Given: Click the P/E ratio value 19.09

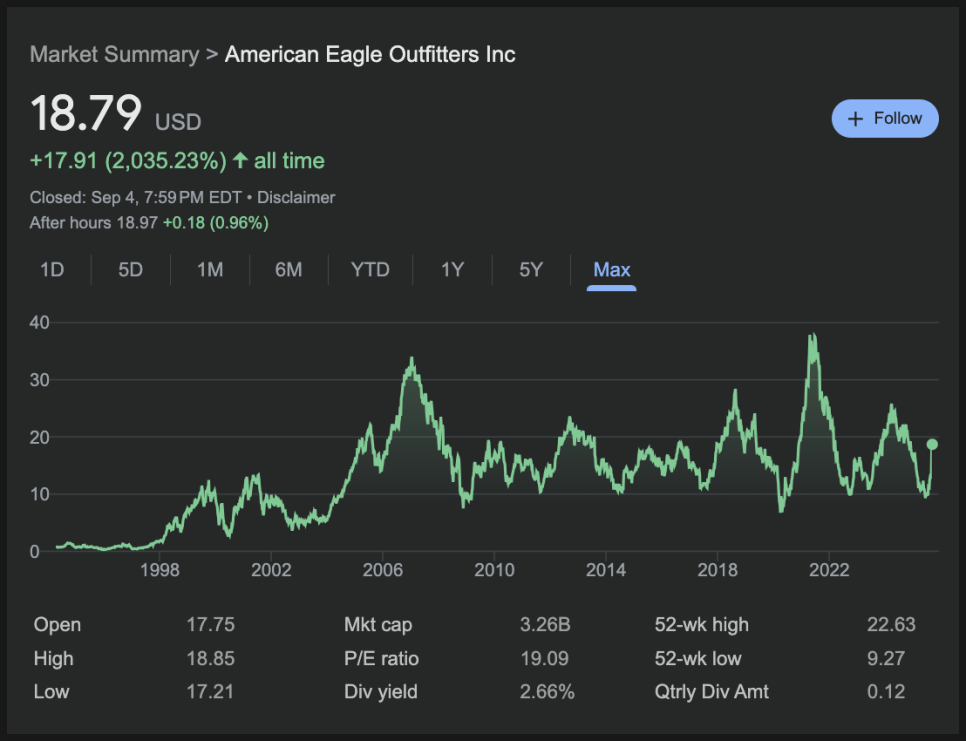Looking at the screenshot, I should [544, 658].
